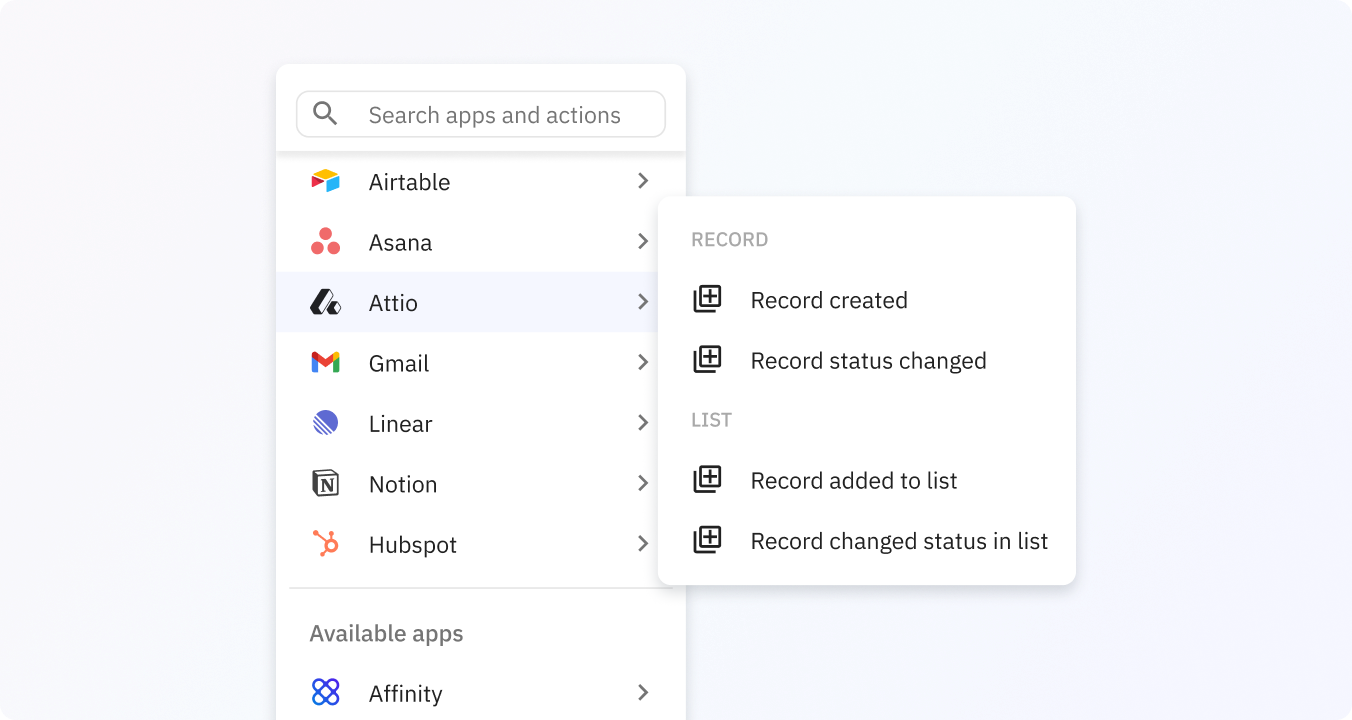Click the LIST section heading
Screen dimensions: 1352x720
click(712, 420)
